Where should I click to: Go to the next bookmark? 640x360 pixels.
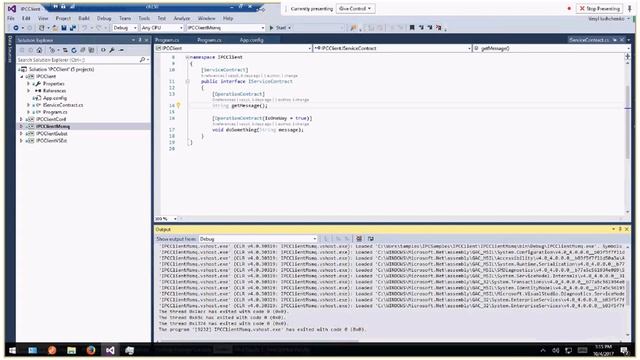point(430,28)
